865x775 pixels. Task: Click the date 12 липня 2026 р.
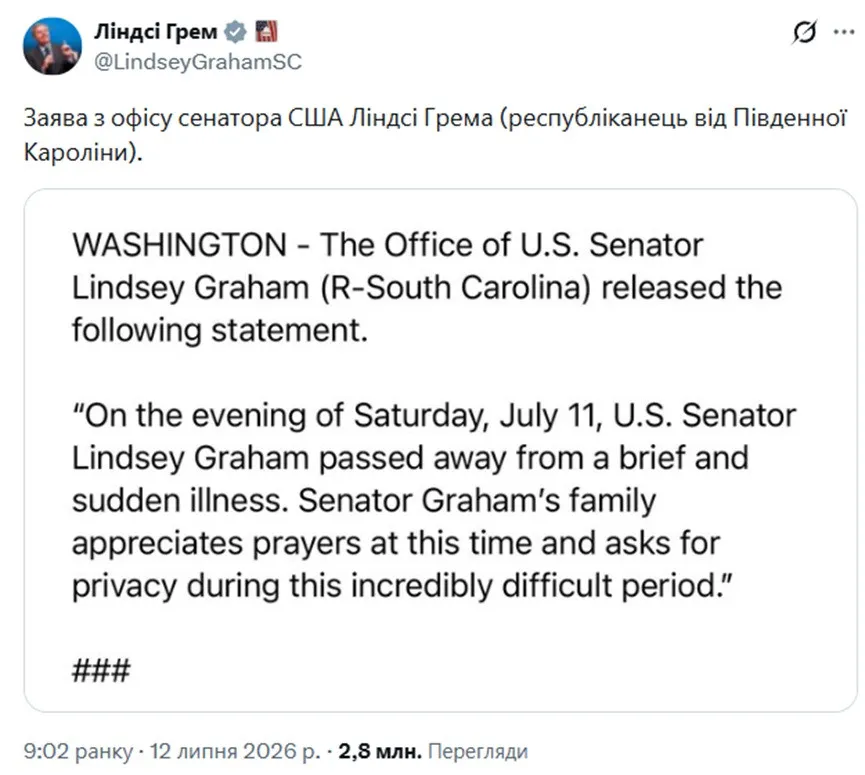[235, 751]
